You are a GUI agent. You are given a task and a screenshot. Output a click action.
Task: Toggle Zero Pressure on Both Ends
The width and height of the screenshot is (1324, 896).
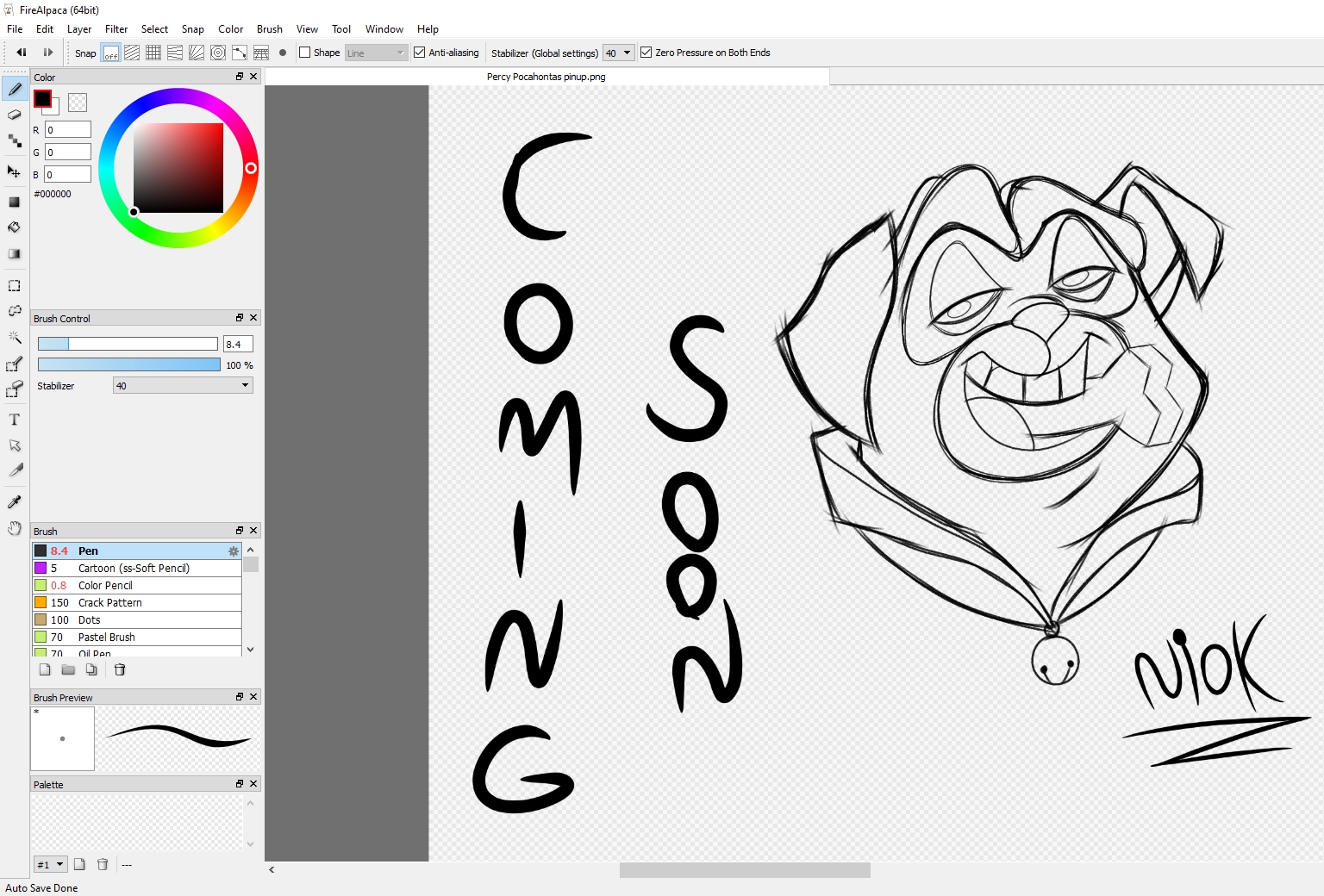pos(646,53)
